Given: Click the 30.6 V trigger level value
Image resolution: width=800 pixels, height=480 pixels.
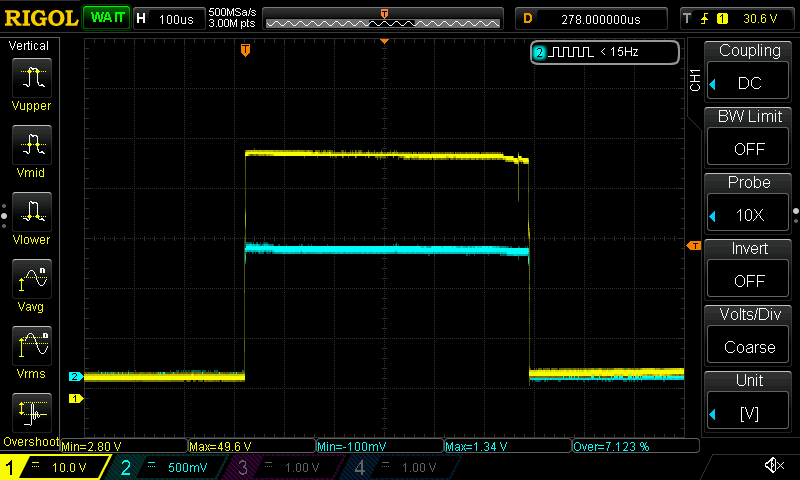Looking at the screenshot, I should point(760,19).
